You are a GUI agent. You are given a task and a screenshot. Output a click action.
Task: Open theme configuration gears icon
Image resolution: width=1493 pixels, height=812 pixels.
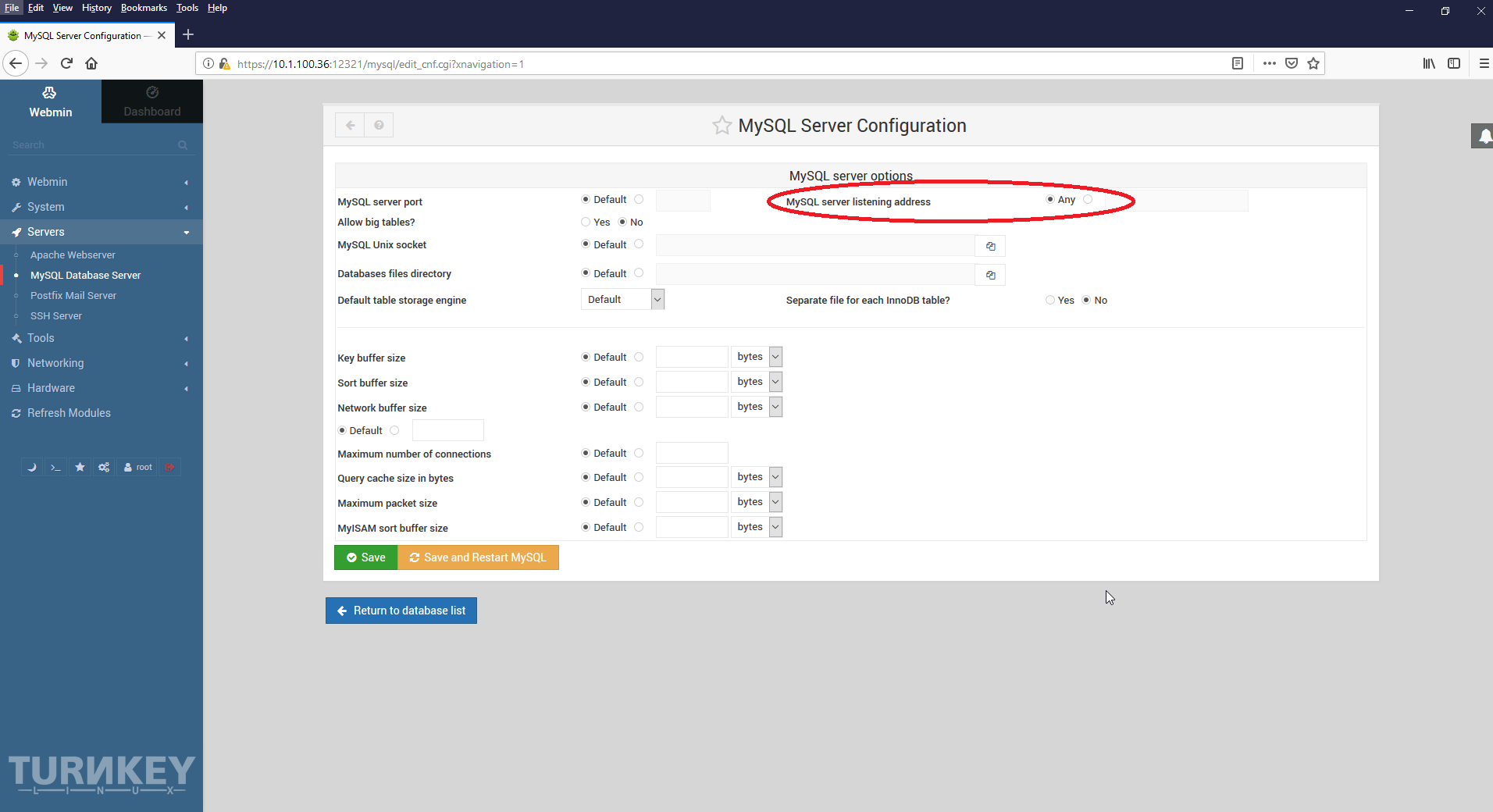point(104,468)
